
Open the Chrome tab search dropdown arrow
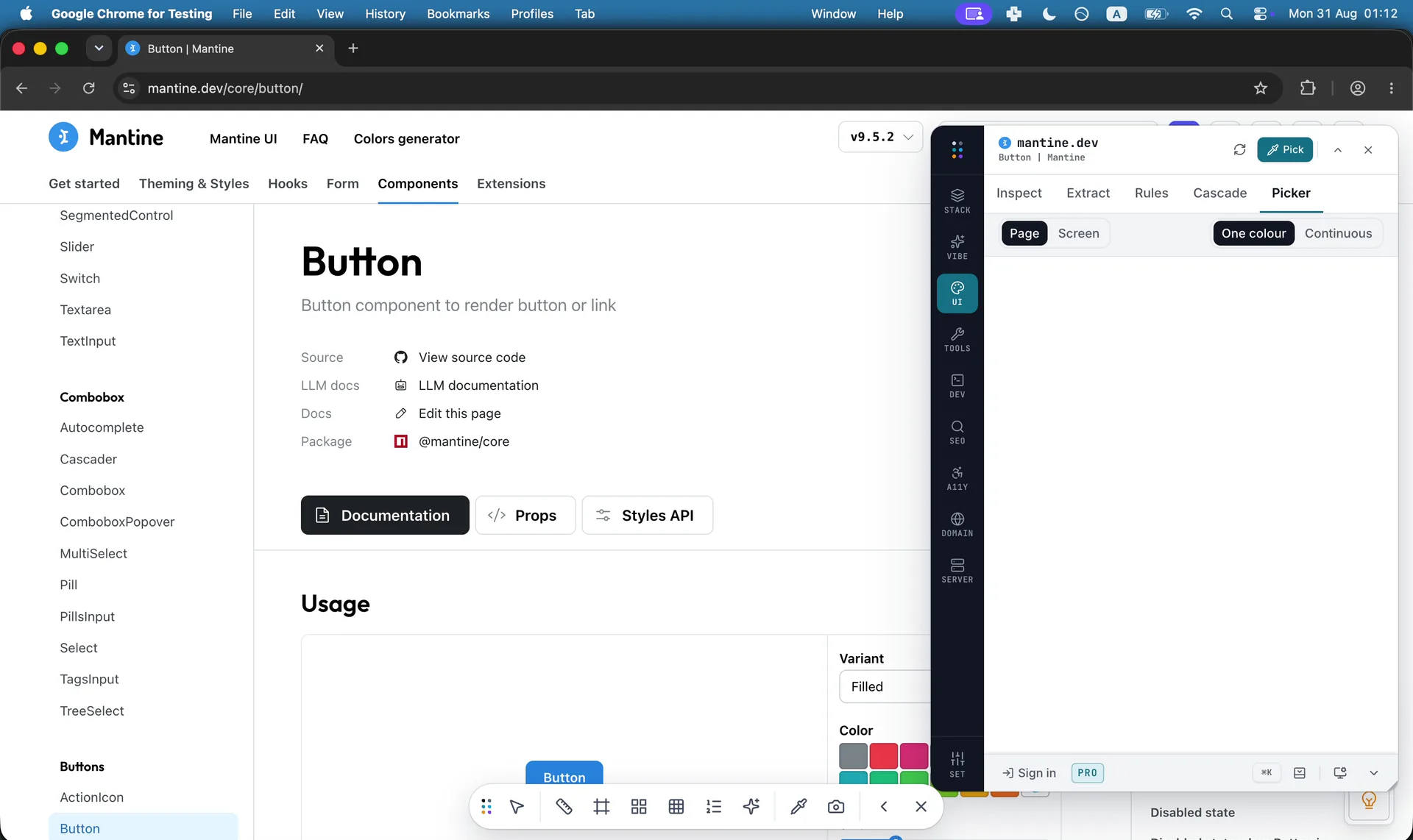point(99,49)
